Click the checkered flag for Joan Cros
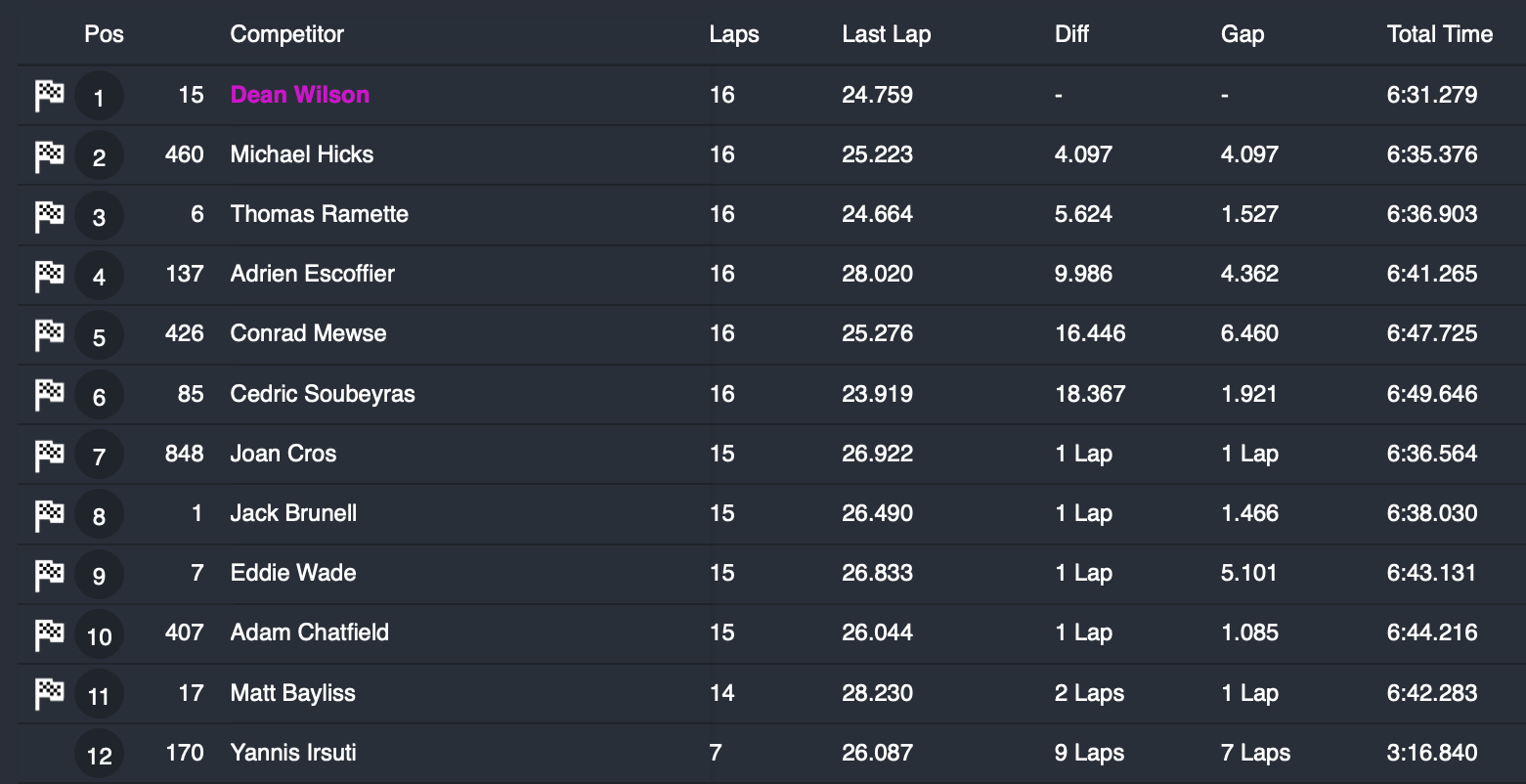Screen dimensions: 1526x784 [x=50, y=455]
